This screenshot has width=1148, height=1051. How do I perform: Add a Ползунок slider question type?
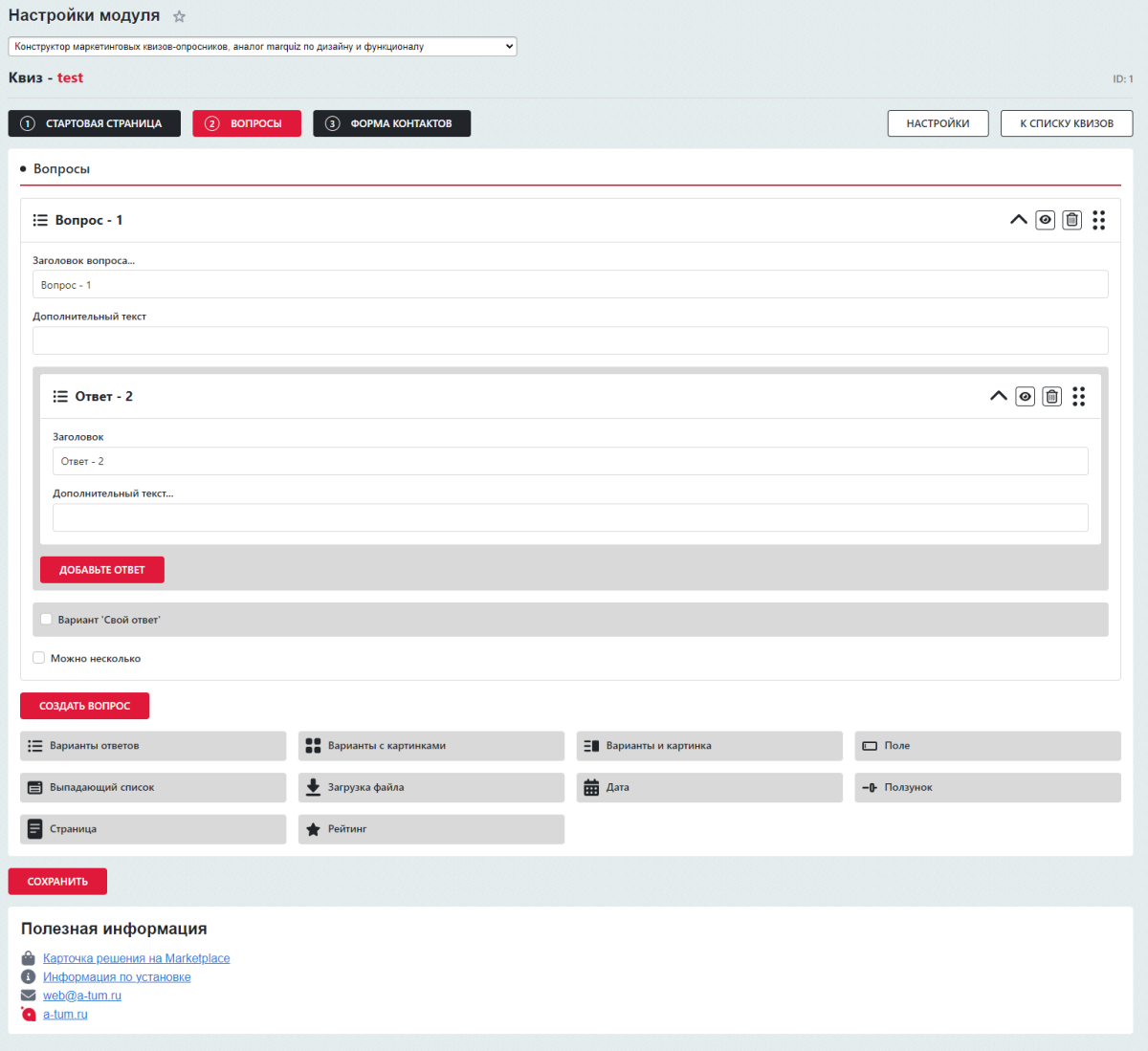[986, 788]
